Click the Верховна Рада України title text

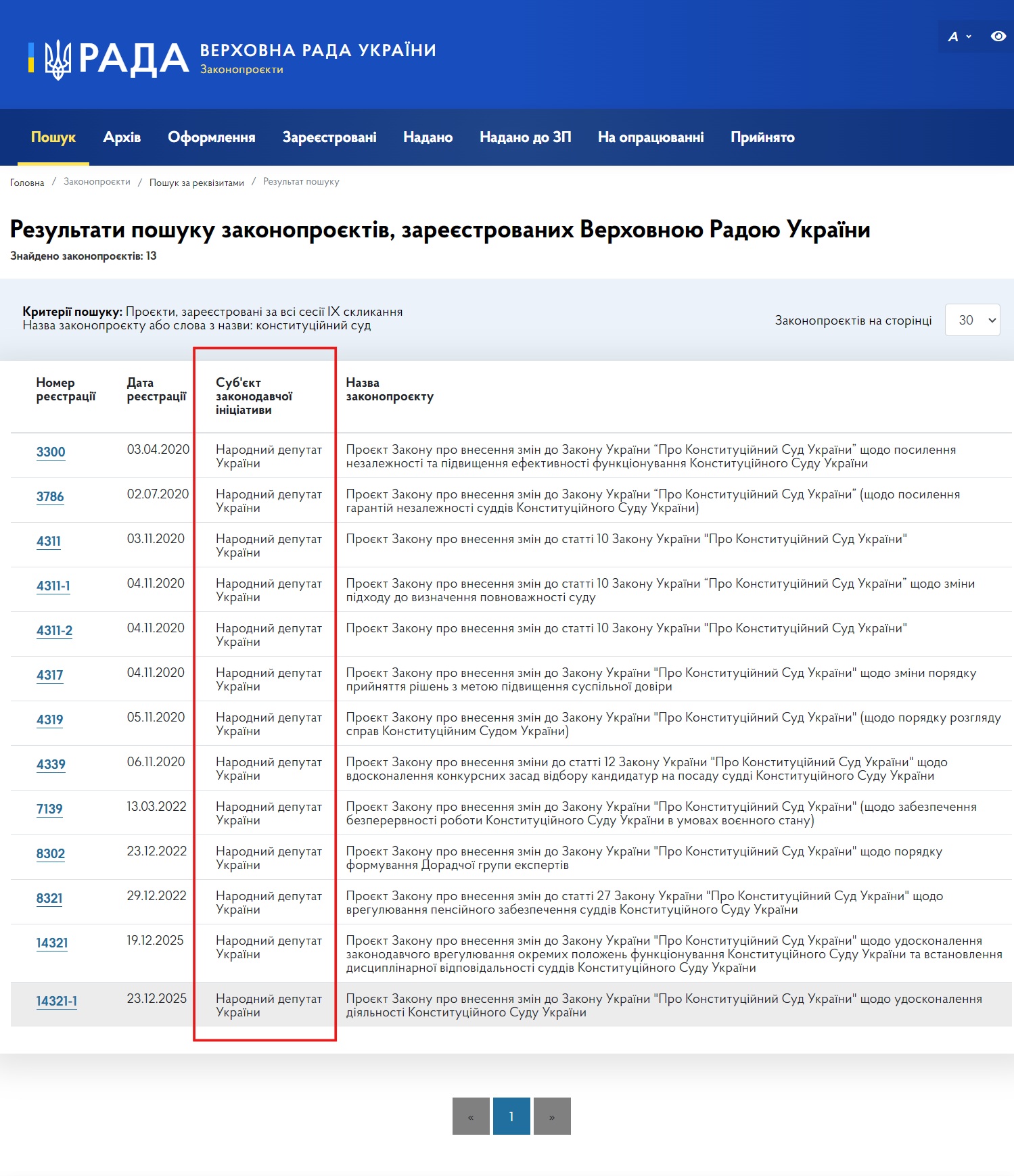click(318, 50)
